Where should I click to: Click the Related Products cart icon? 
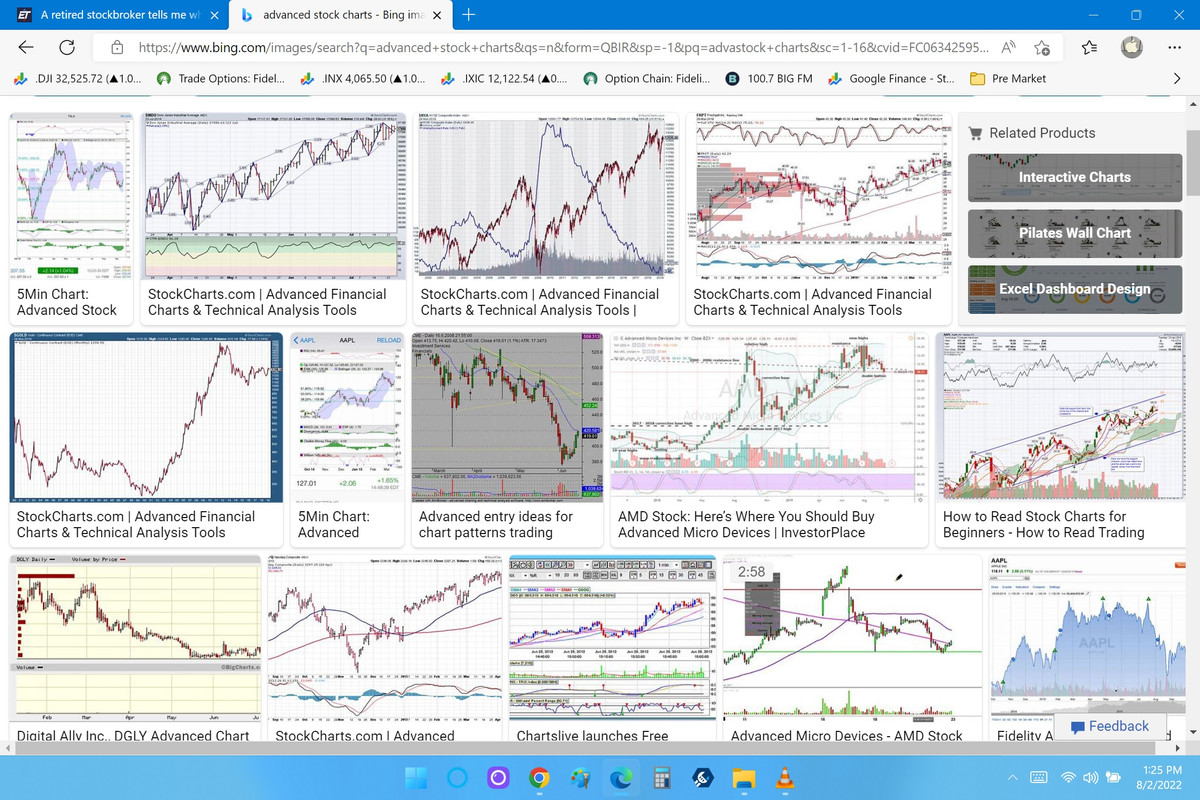pyautogui.click(x=974, y=132)
